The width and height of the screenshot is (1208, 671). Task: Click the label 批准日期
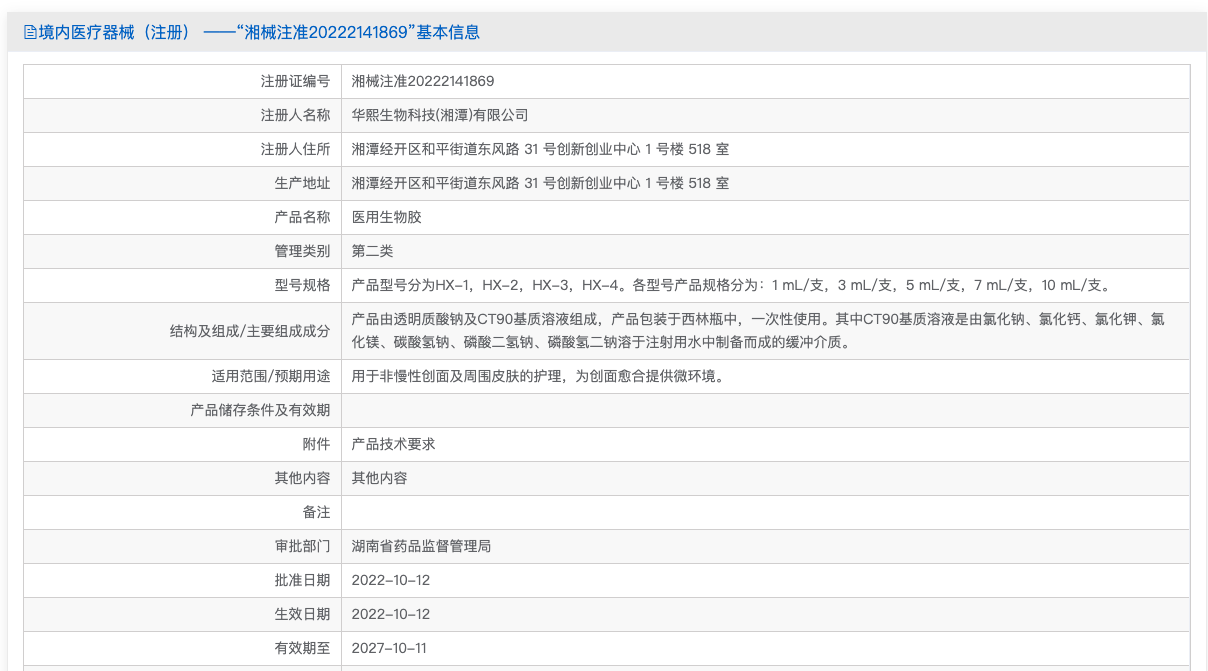pyautogui.click(x=302, y=580)
